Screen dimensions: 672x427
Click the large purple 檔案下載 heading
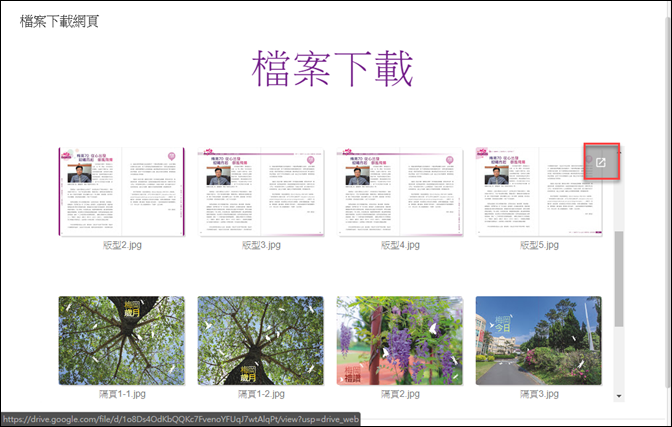pos(332,69)
